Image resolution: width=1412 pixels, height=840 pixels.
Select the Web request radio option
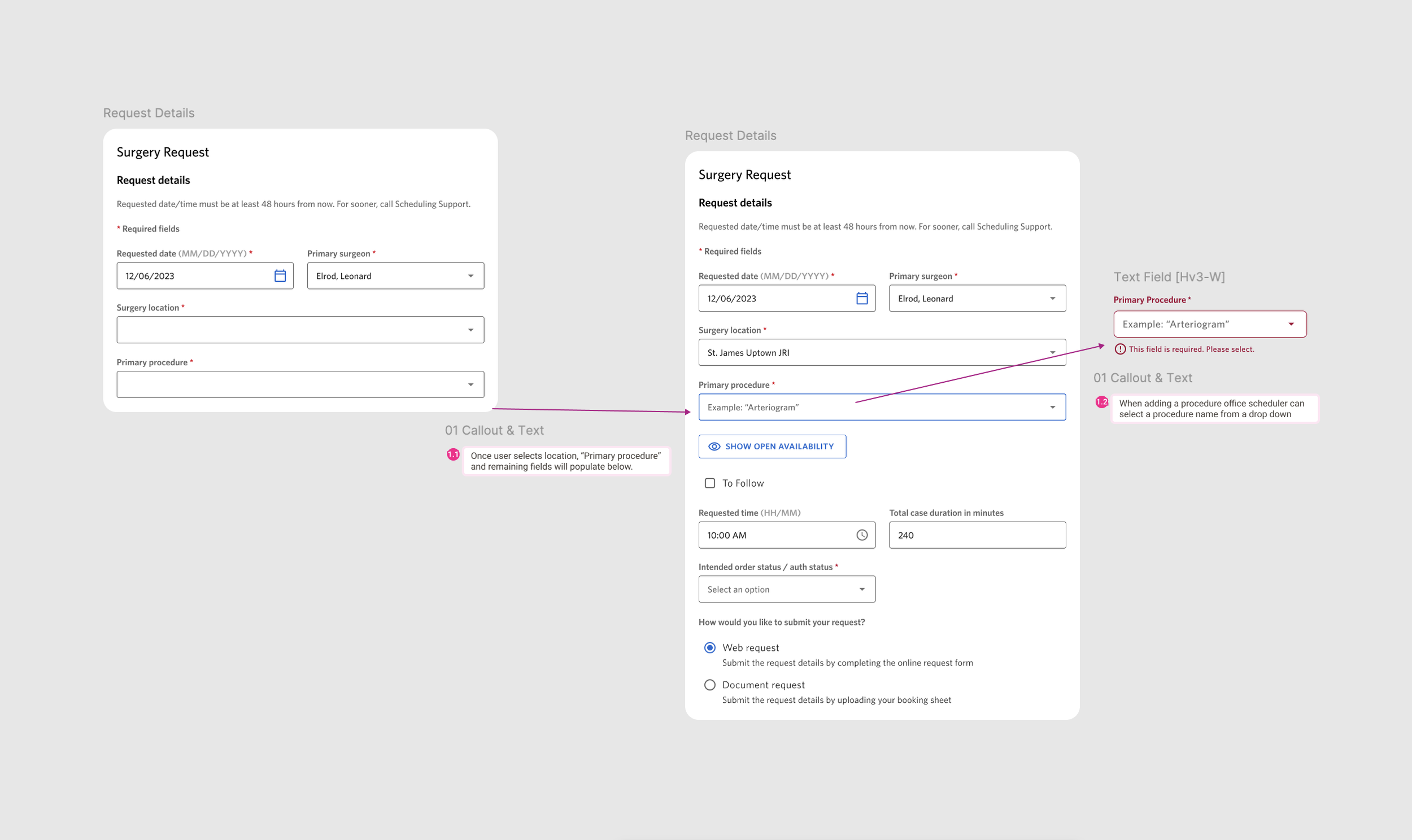pos(709,648)
